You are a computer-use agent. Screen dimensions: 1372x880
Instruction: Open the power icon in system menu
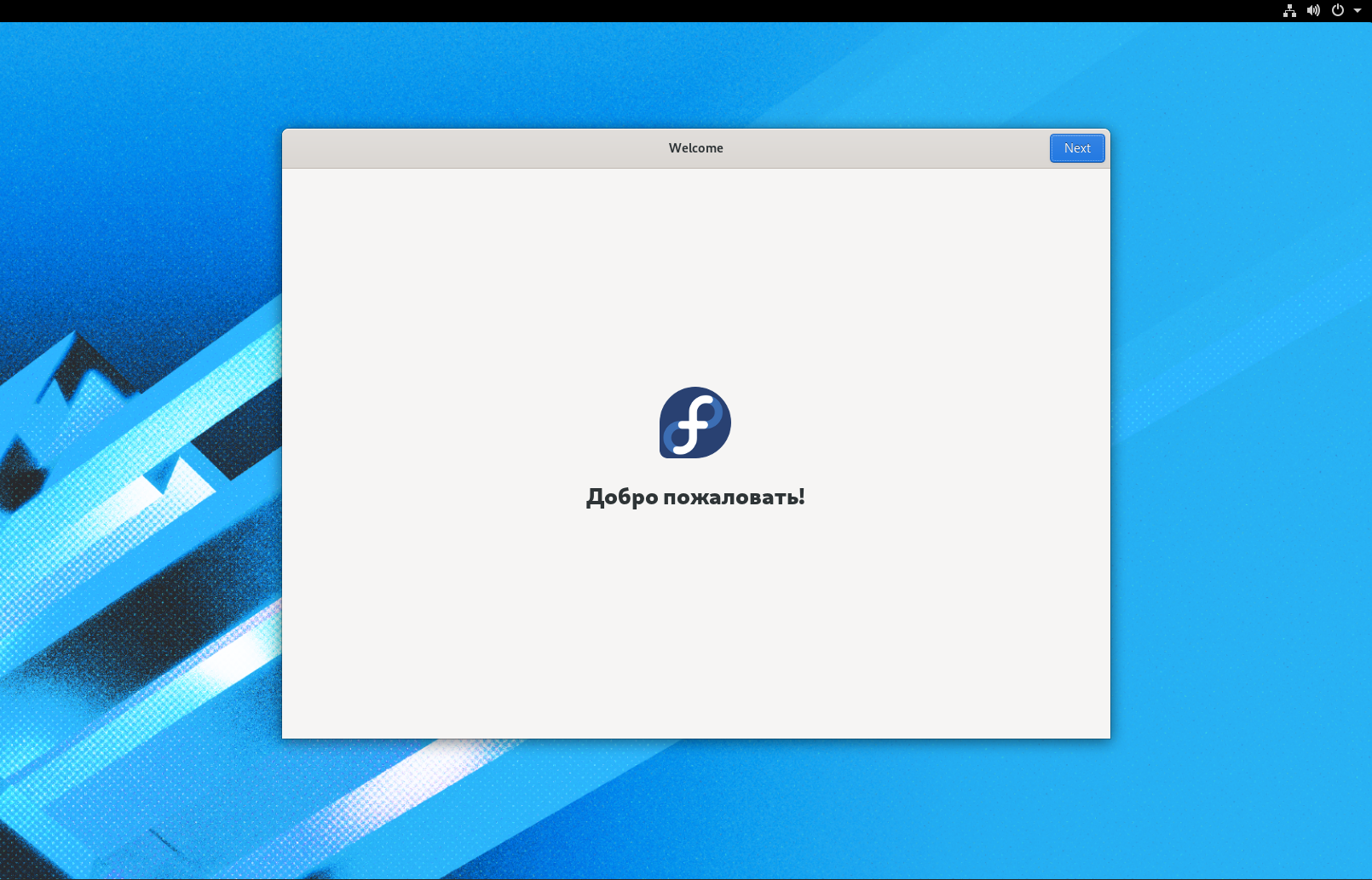click(1338, 11)
